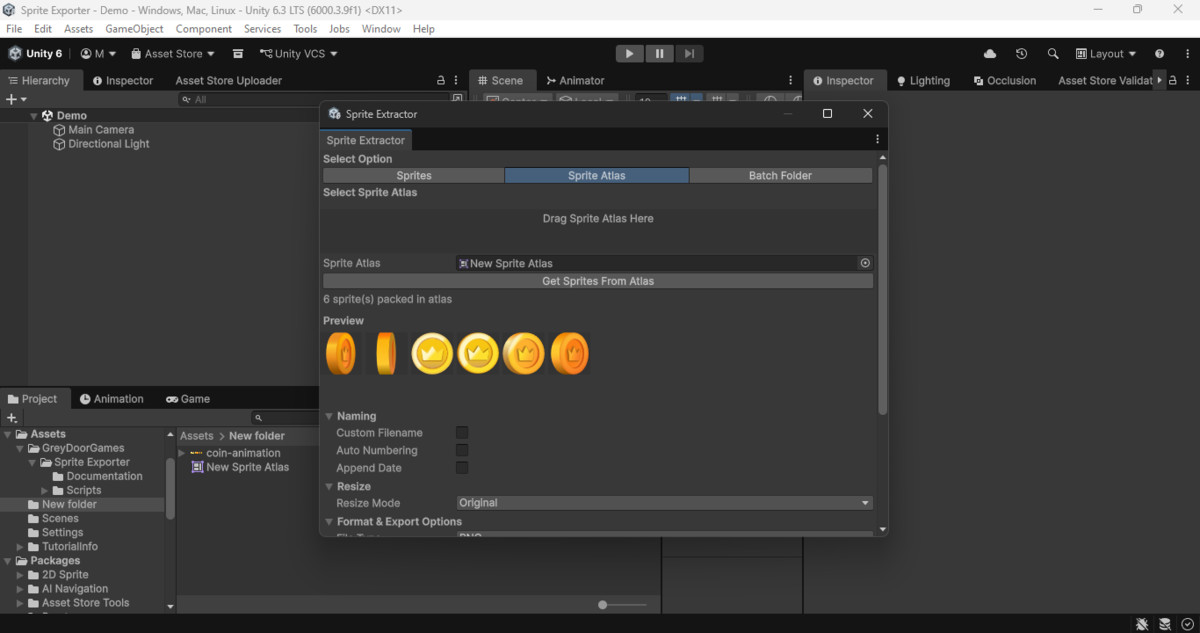Enable the Auto Numbering checkbox
Screen dimensions: 1200x633
point(462,450)
